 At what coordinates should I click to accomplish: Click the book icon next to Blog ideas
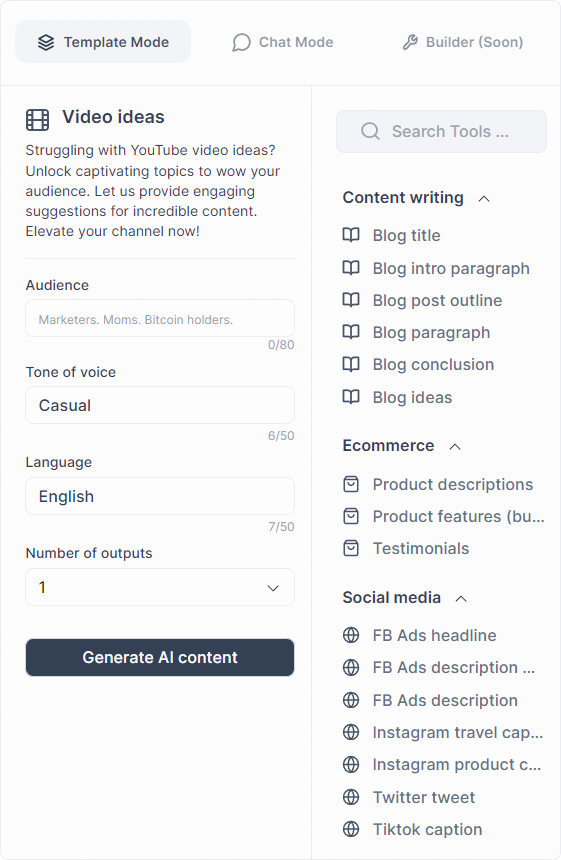(351, 397)
